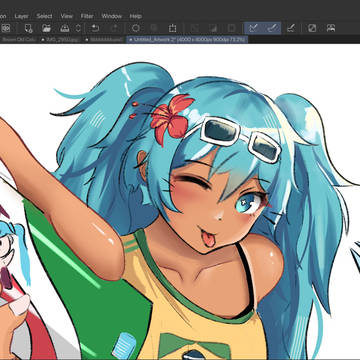Click the square icon after Snap to Grid

[312, 28]
